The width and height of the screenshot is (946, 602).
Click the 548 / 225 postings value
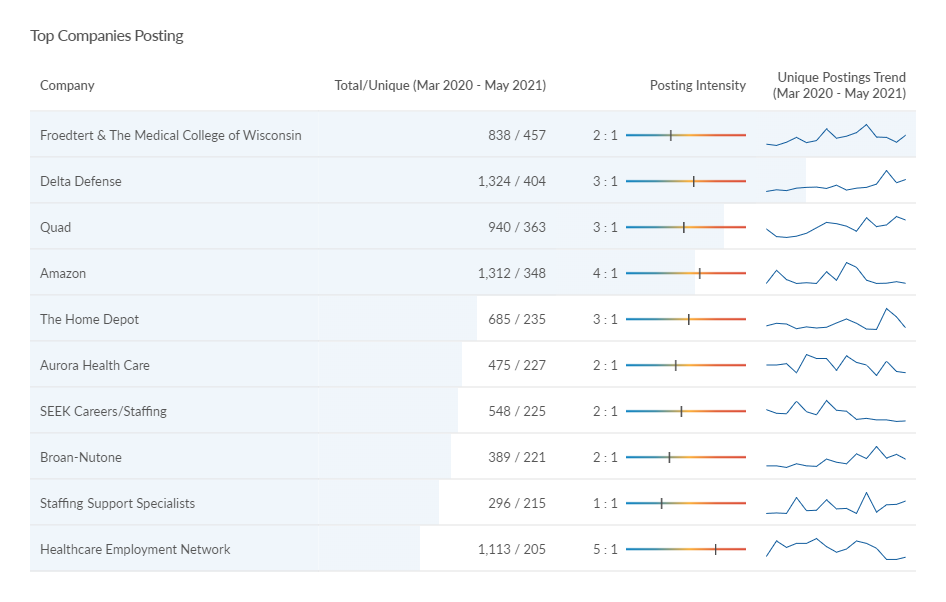click(x=517, y=411)
